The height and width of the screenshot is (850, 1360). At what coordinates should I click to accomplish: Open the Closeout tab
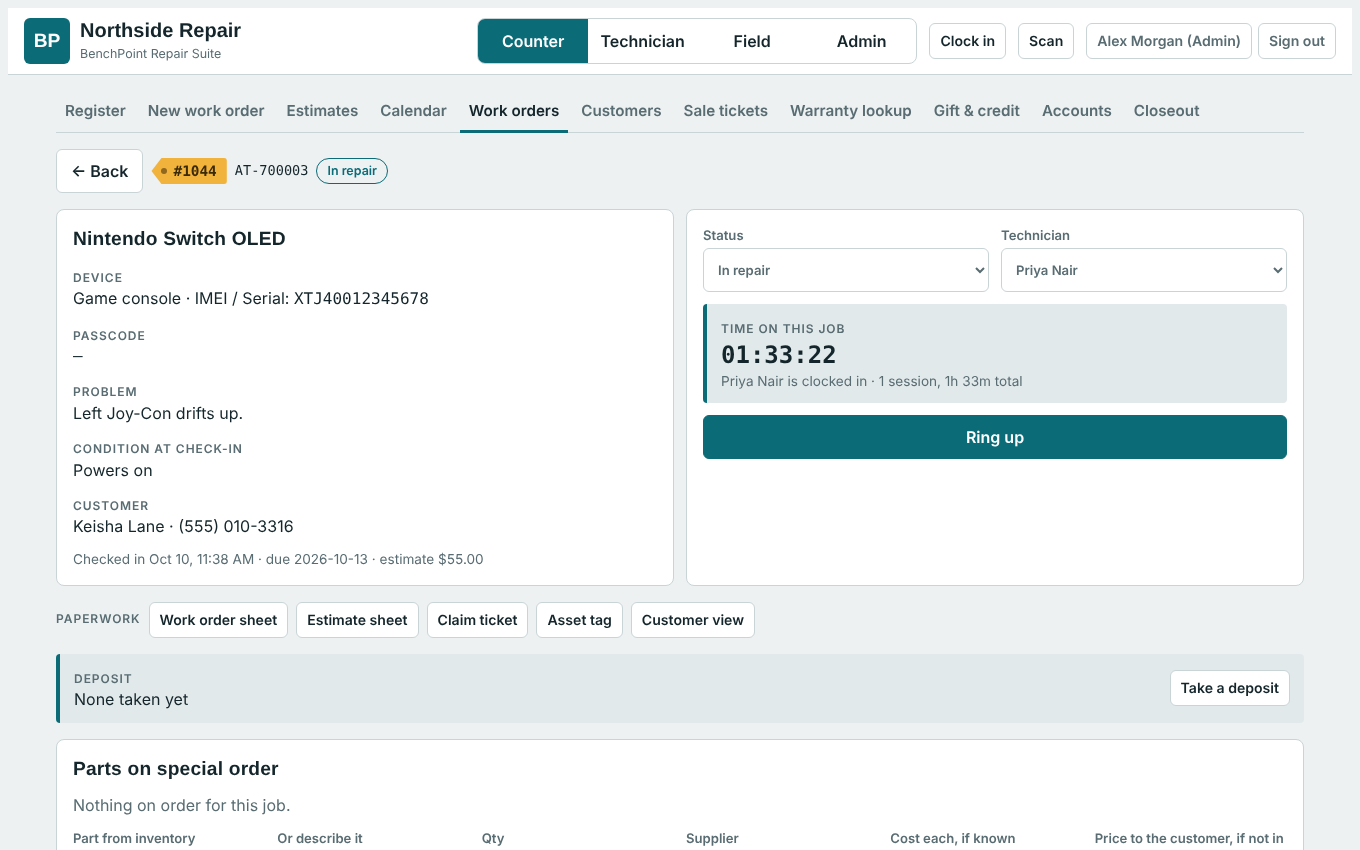(1167, 111)
